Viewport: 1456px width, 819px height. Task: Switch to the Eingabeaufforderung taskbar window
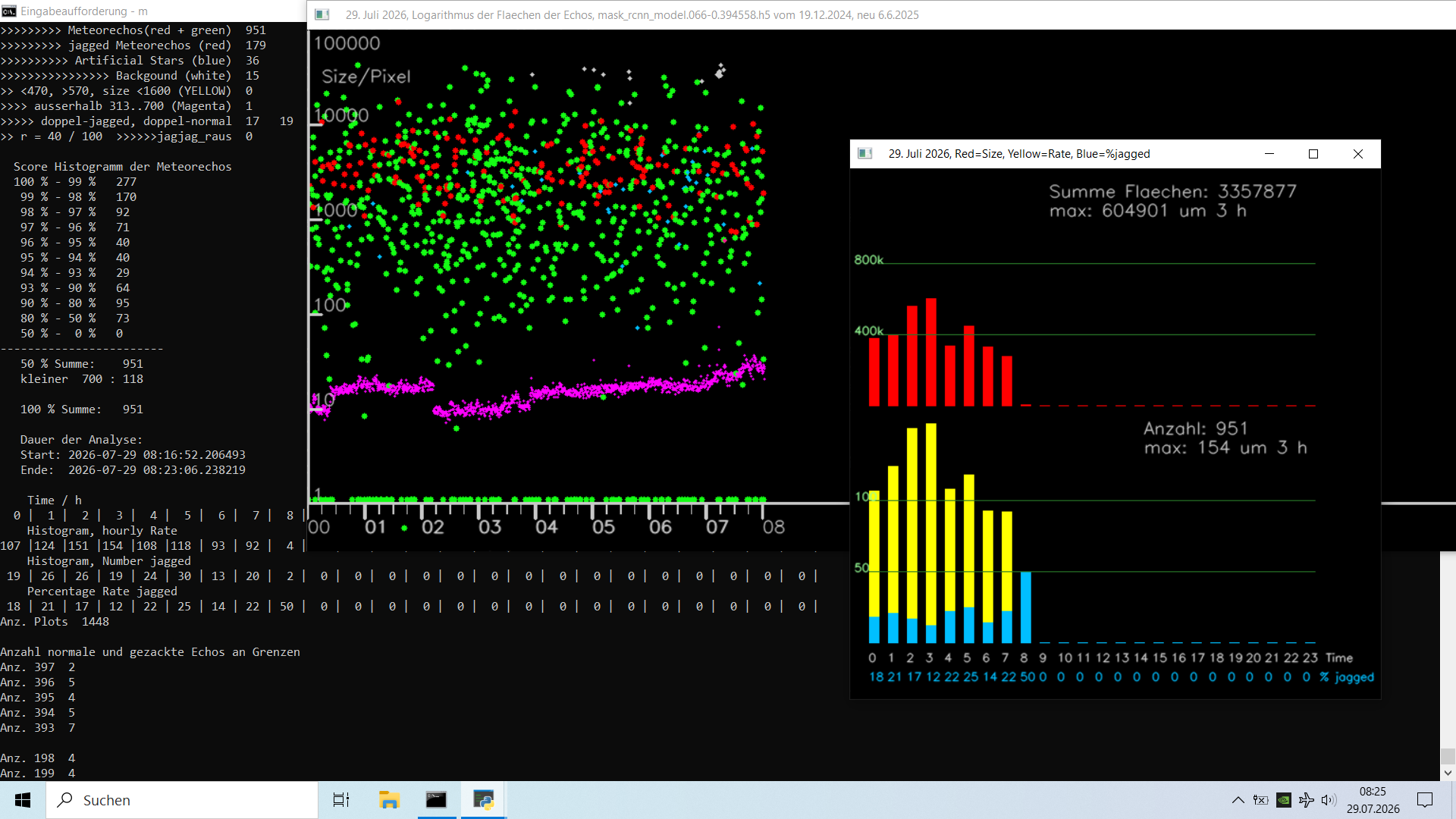tap(436, 800)
